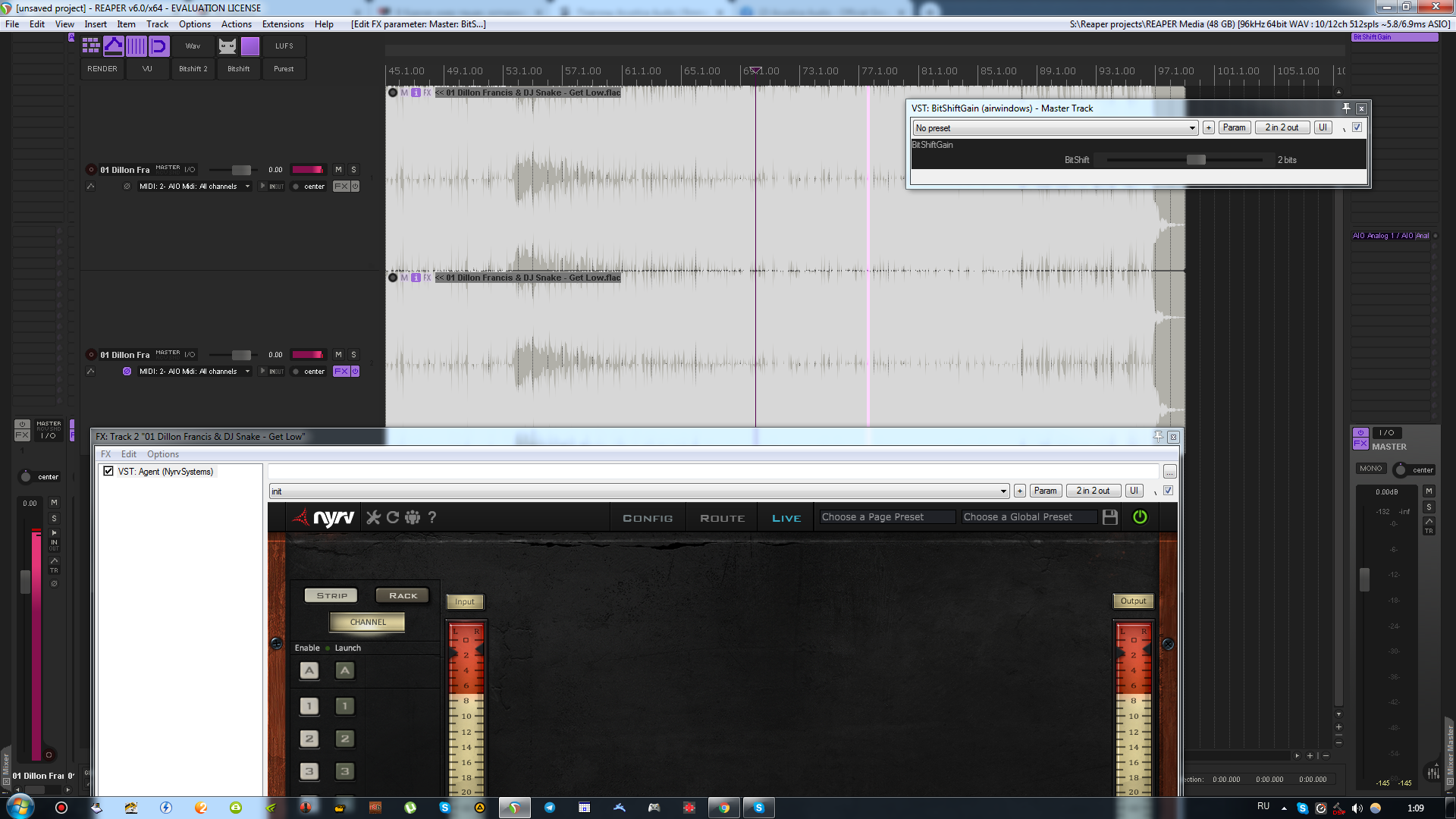Open the Actions menu
1456x819 pixels.
237,24
